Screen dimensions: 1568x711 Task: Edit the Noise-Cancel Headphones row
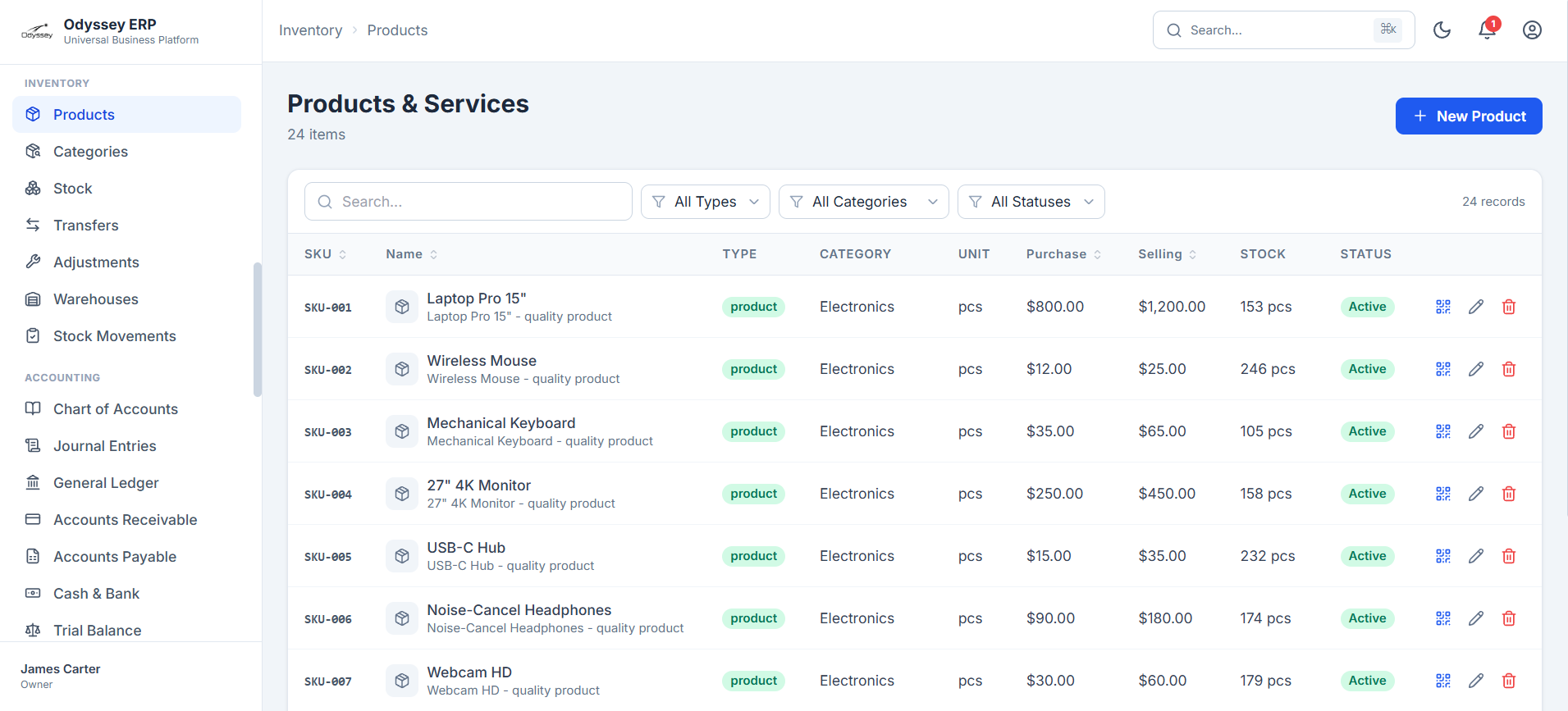tap(1476, 618)
